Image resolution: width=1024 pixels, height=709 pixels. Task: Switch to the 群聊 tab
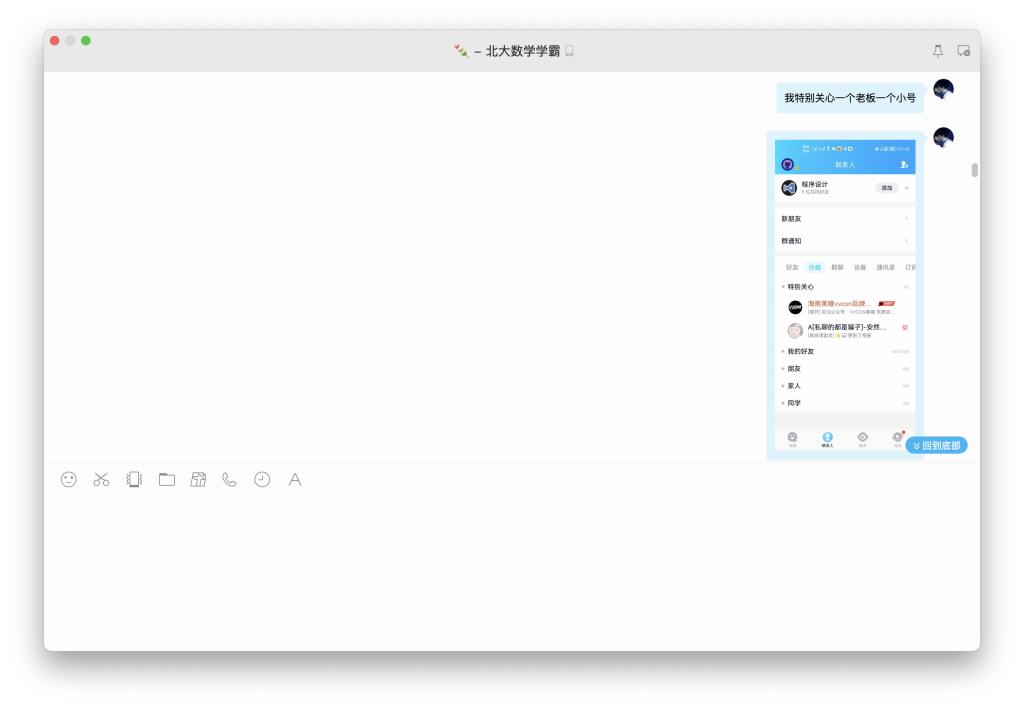[837, 267]
